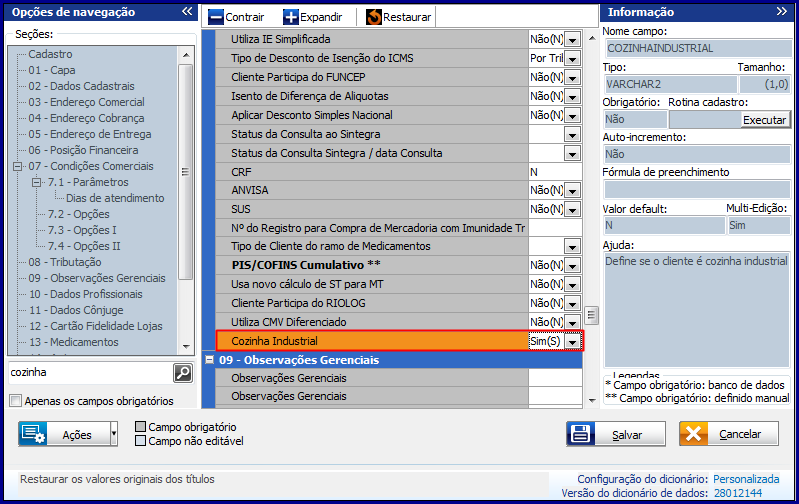The image size is (799, 504).
Task: Open Isento de Diferença de Aliquotas dropdown
Action: [573, 96]
